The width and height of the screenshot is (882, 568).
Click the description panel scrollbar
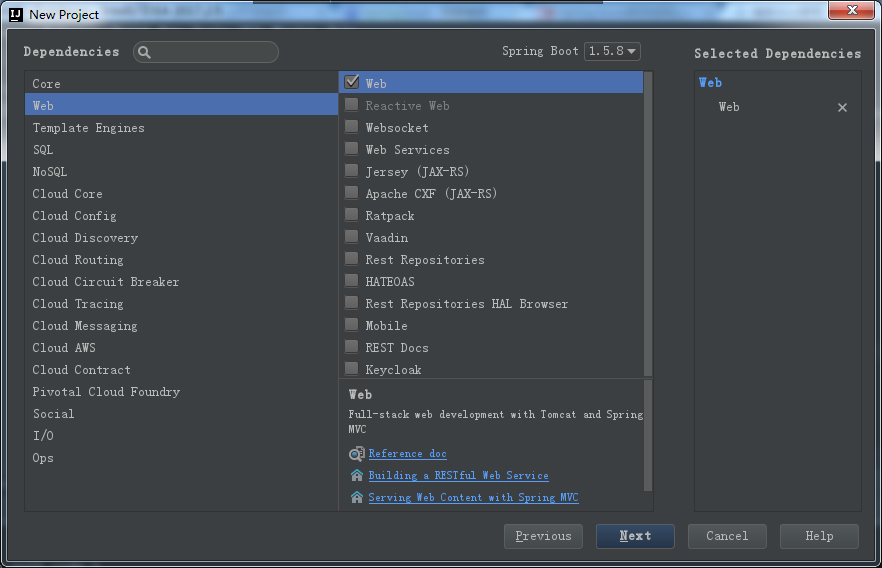coord(647,435)
